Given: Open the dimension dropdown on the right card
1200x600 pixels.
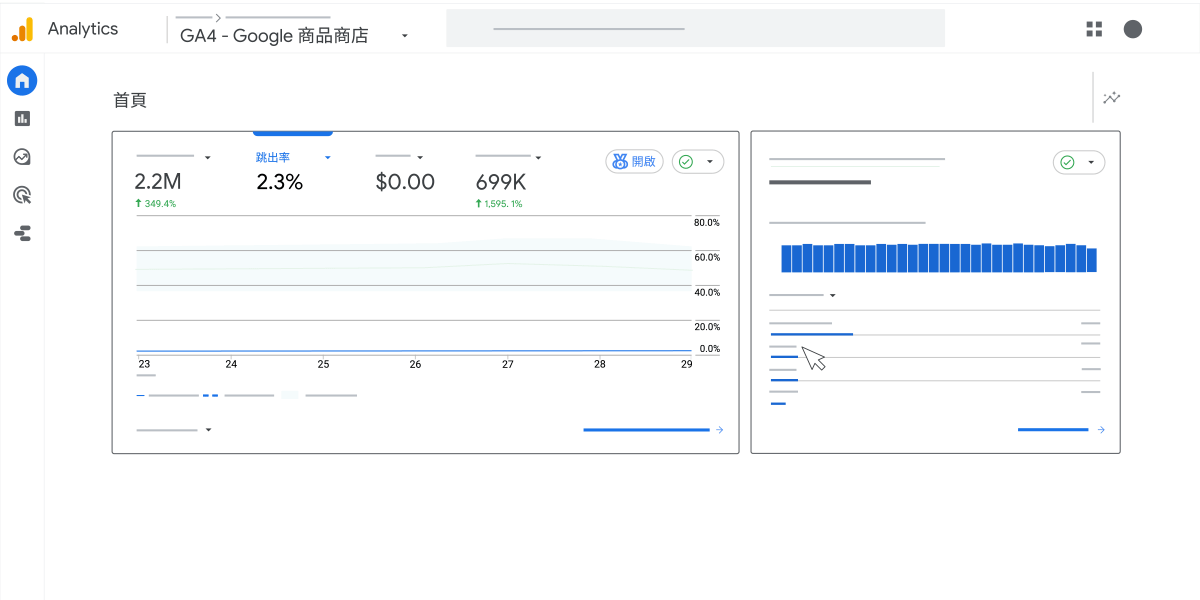Looking at the screenshot, I should (x=831, y=294).
